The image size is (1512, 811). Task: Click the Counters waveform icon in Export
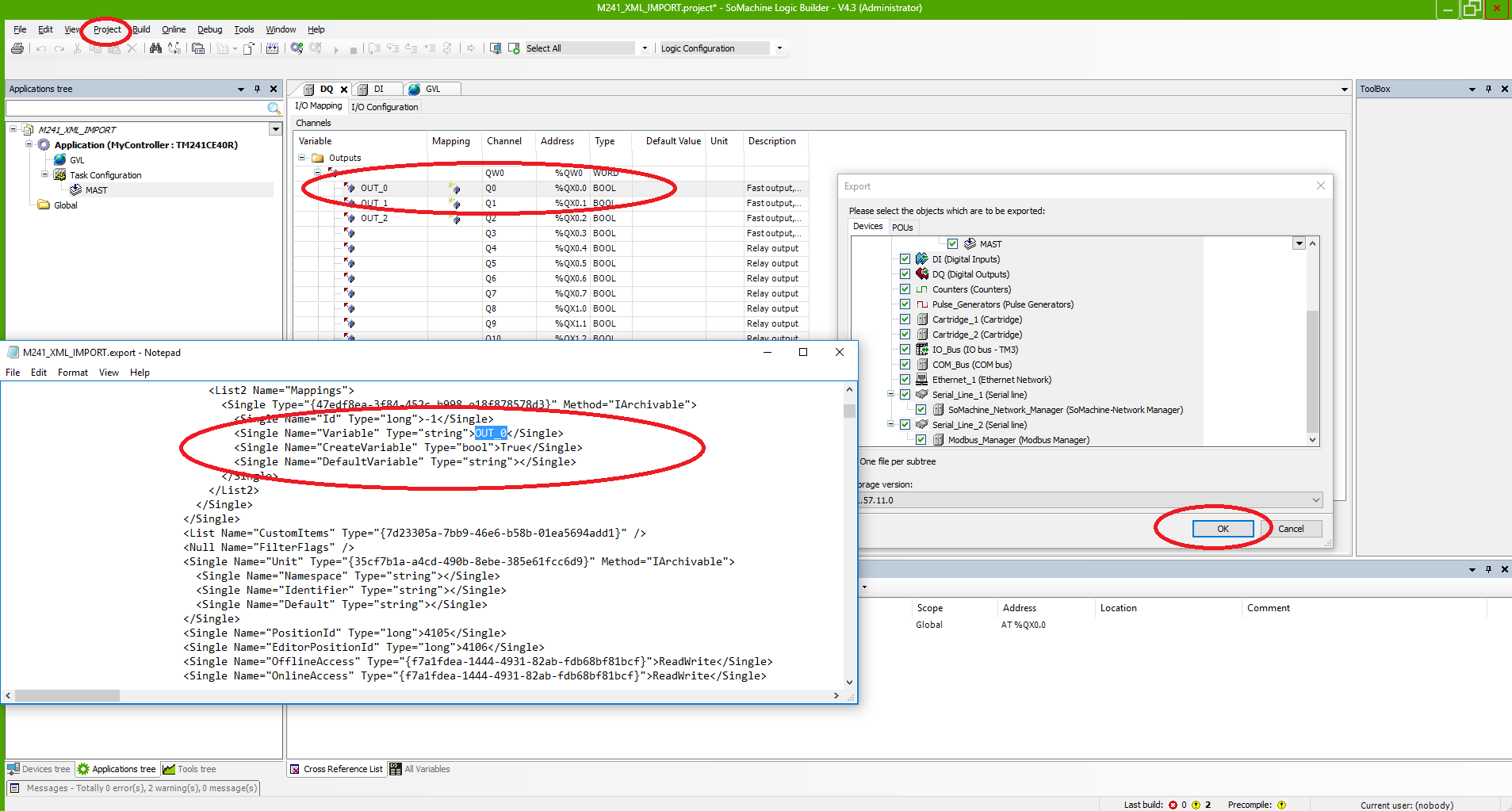tap(922, 289)
